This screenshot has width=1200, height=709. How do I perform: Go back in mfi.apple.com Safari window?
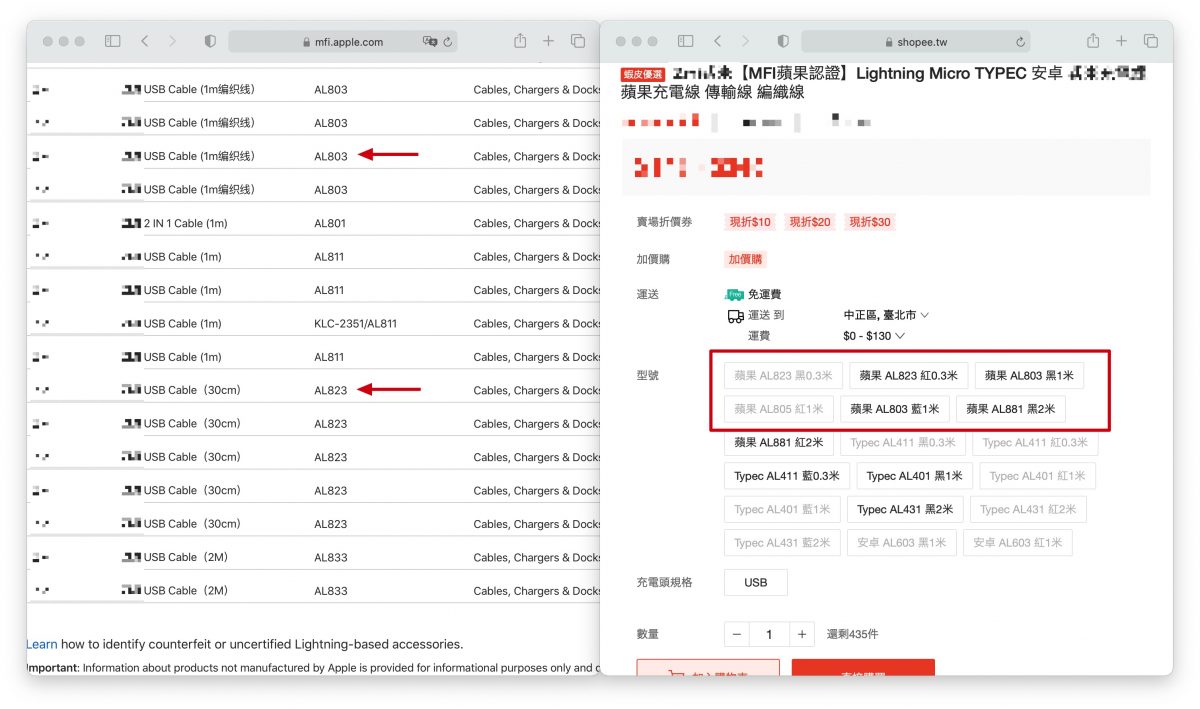tap(144, 41)
